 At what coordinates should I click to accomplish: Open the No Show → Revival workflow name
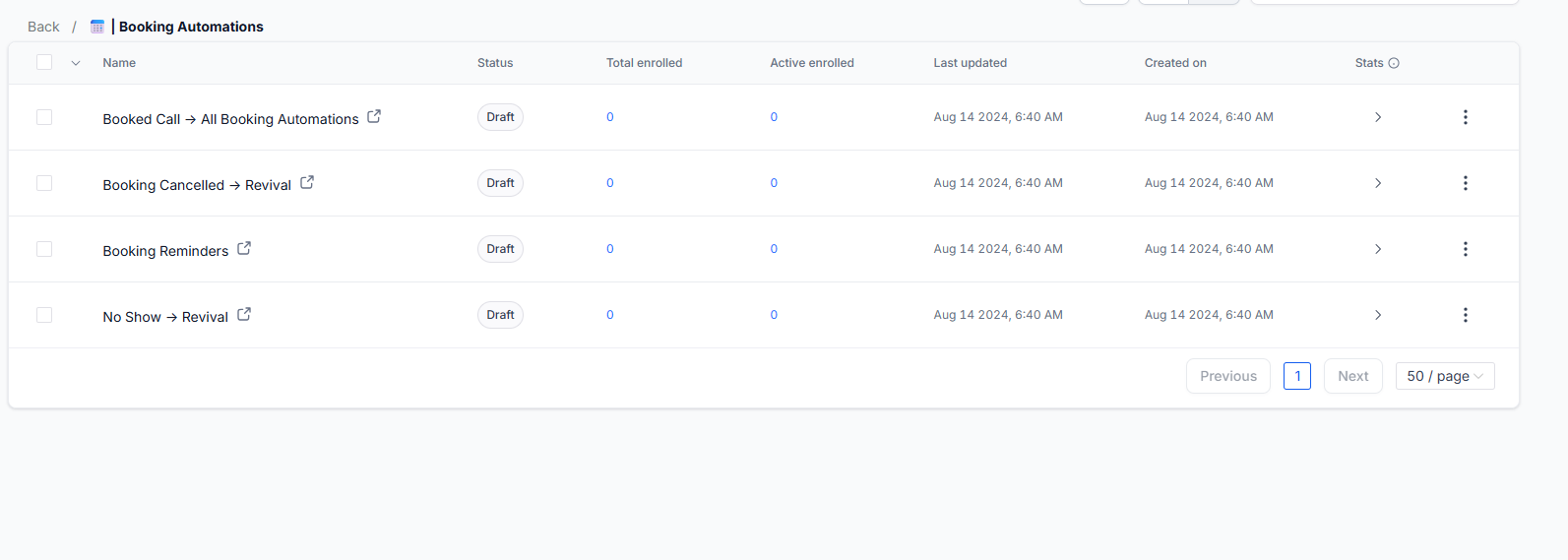[x=165, y=317]
